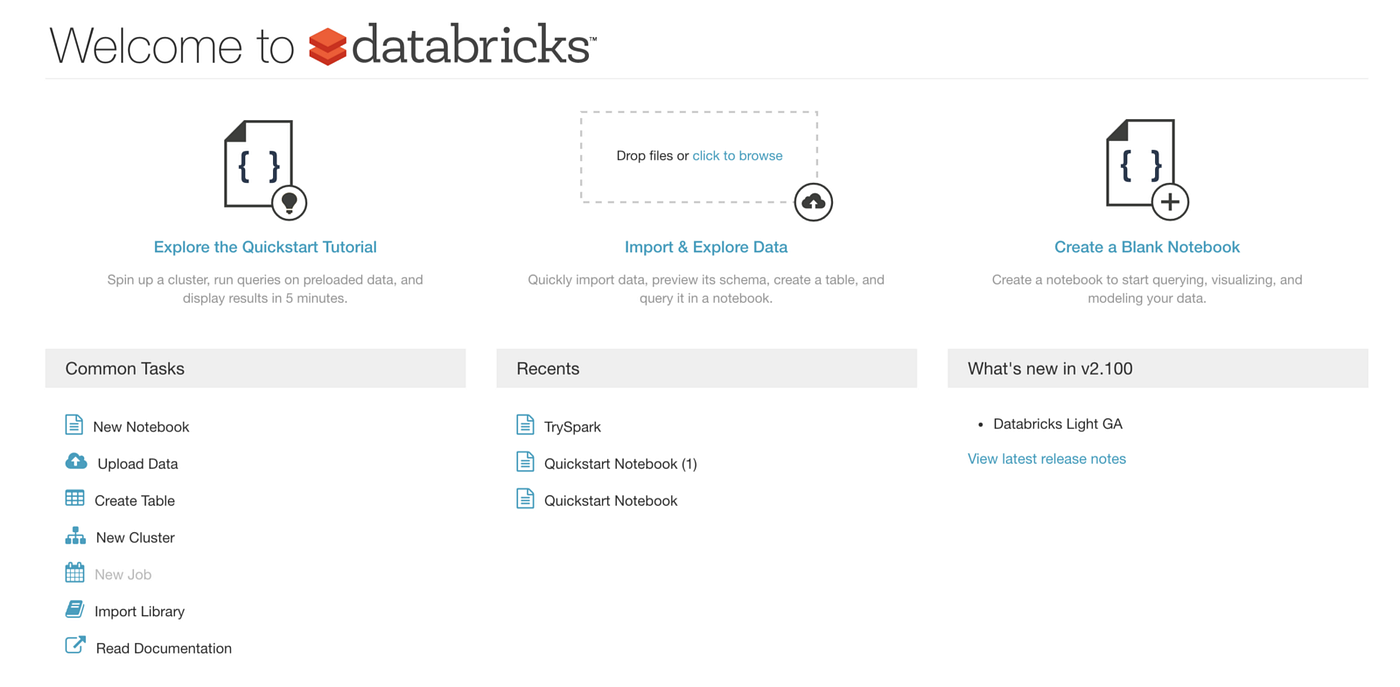This screenshot has height=687, width=1400.
Task: Open the TrySpark recent notebook
Action: [572, 427]
